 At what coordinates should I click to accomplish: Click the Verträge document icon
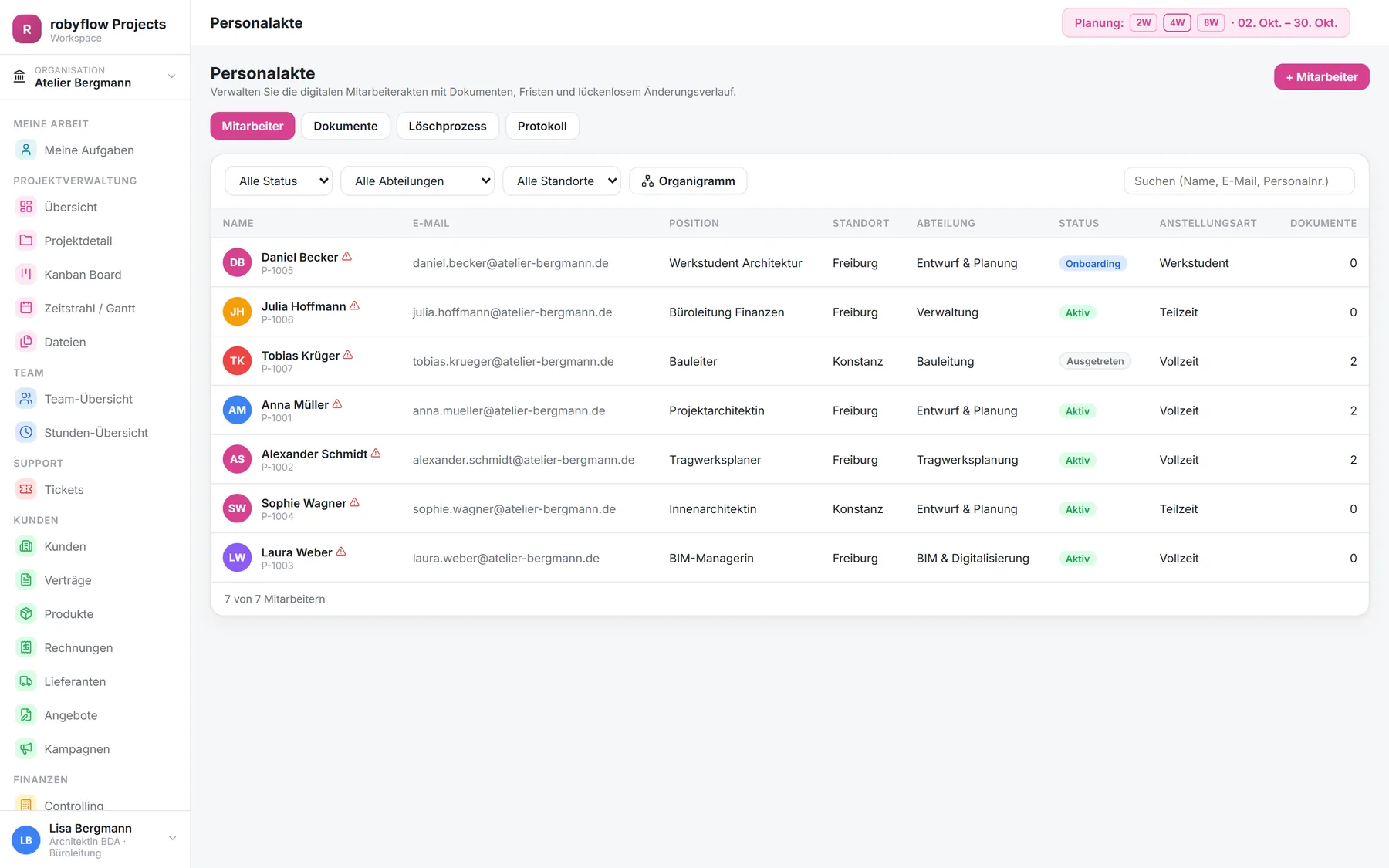pos(26,580)
